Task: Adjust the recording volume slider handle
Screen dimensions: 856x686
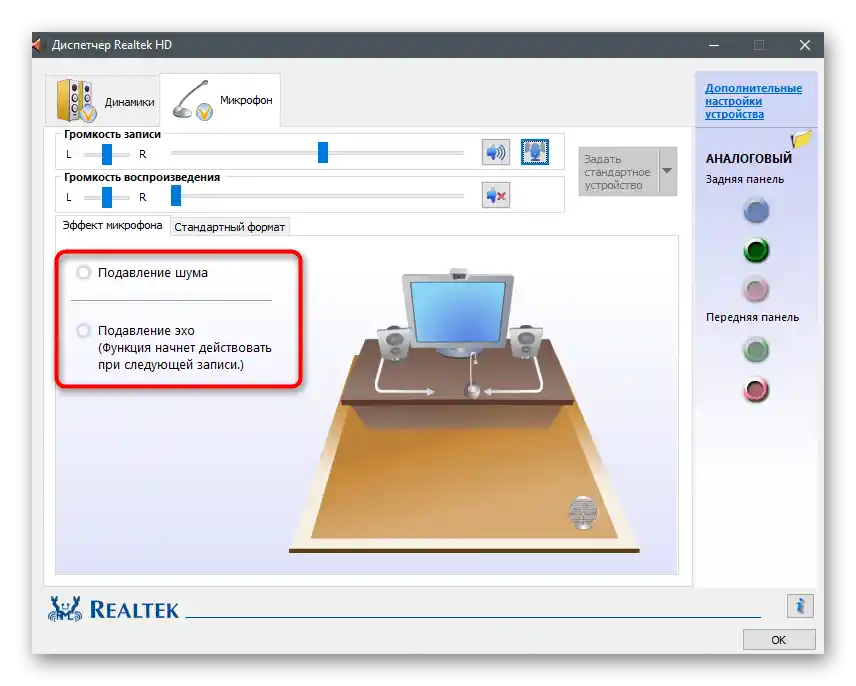Action: 323,152
